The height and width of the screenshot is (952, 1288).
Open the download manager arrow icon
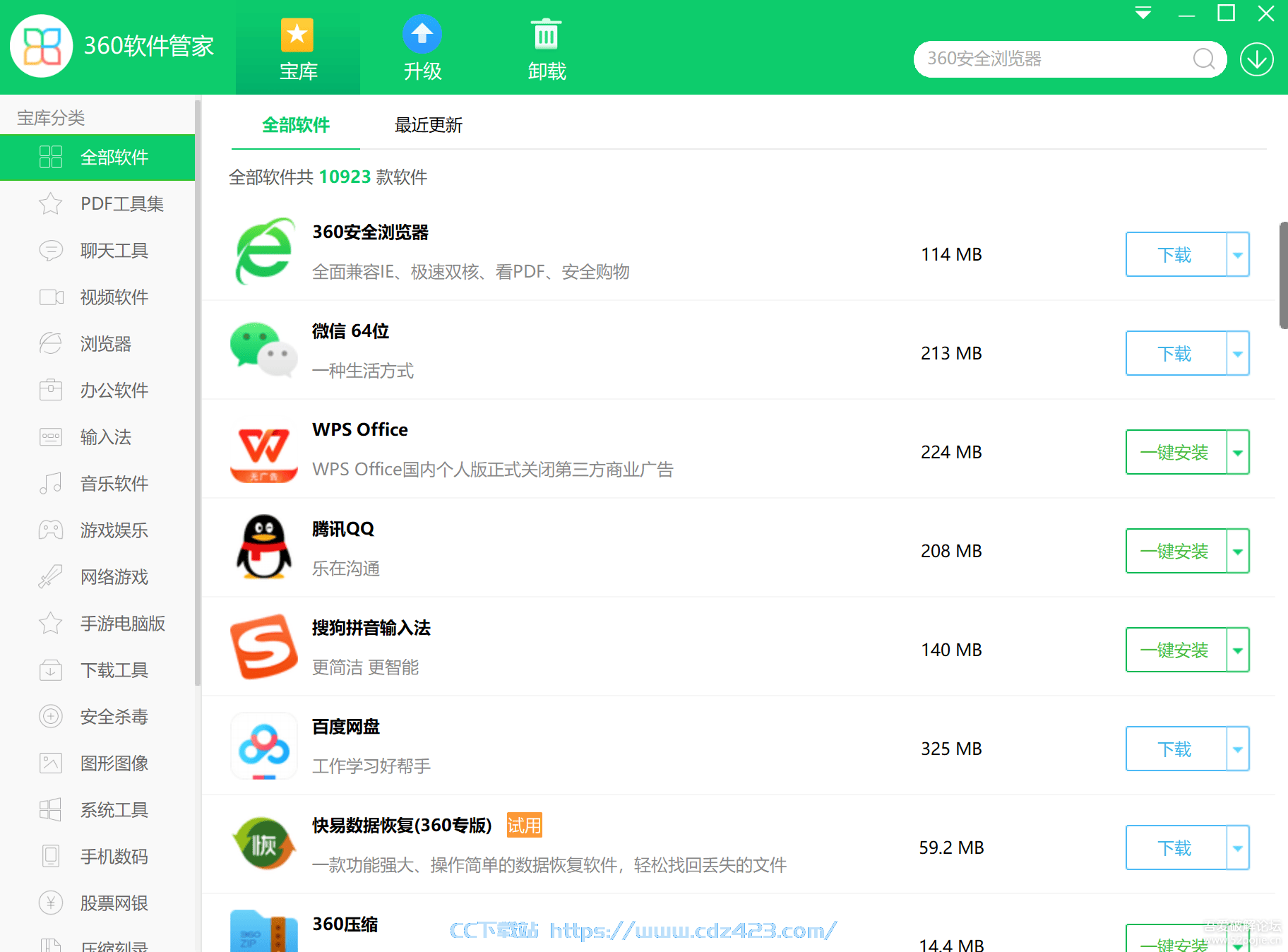(x=1257, y=59)
